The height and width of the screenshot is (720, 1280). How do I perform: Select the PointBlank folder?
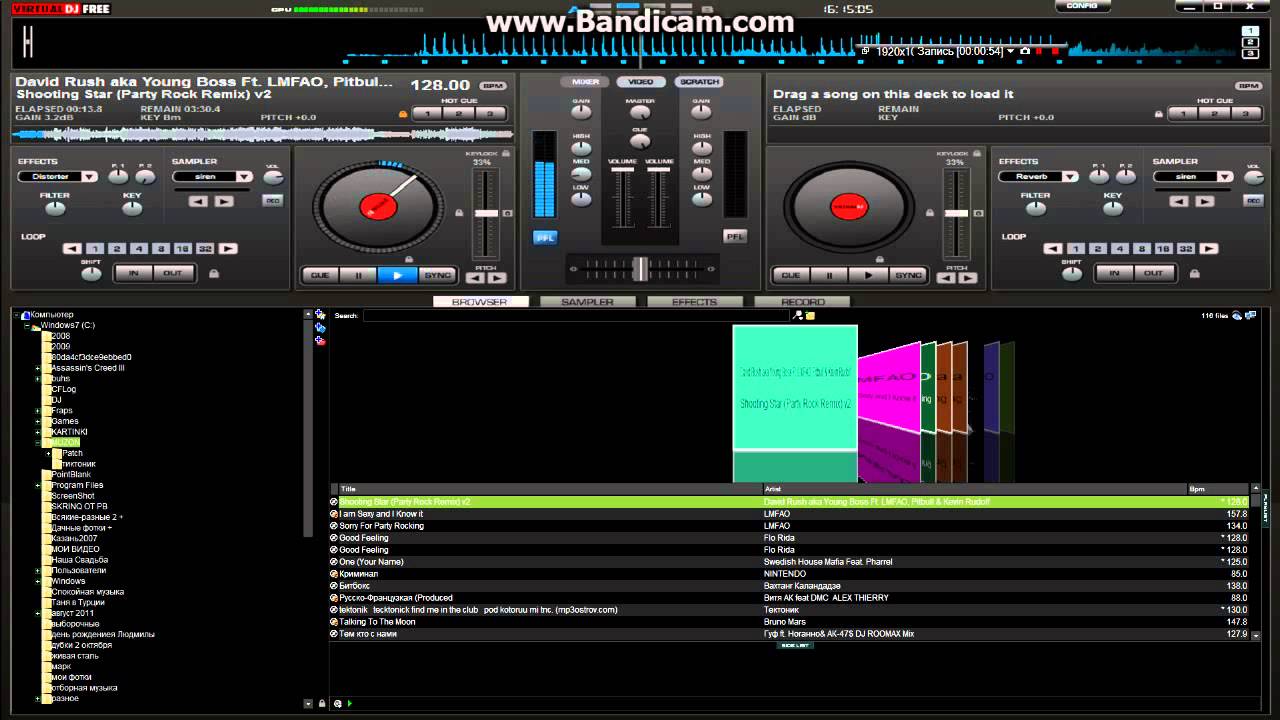coord(71,474)
